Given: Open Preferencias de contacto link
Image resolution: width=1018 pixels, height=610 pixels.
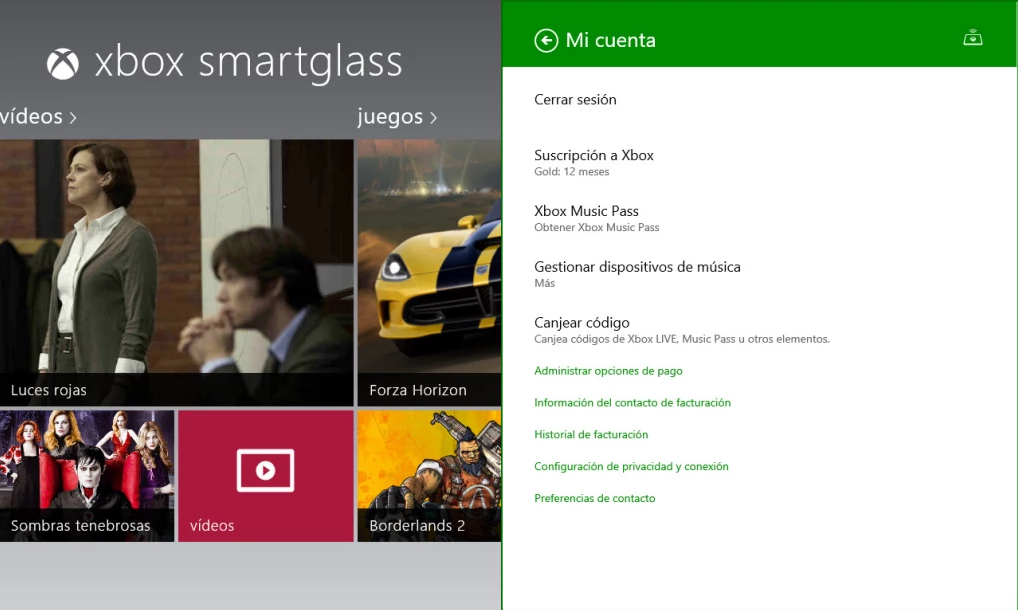Looking at the screenshot, I should (595, 498).
